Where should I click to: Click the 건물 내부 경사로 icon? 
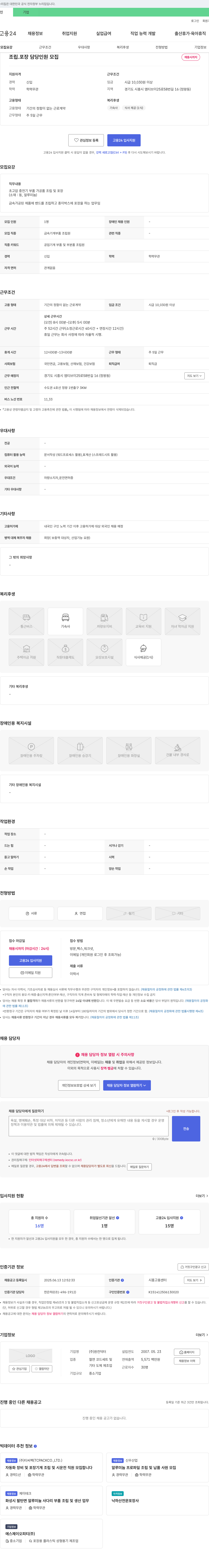pos(177,751)
